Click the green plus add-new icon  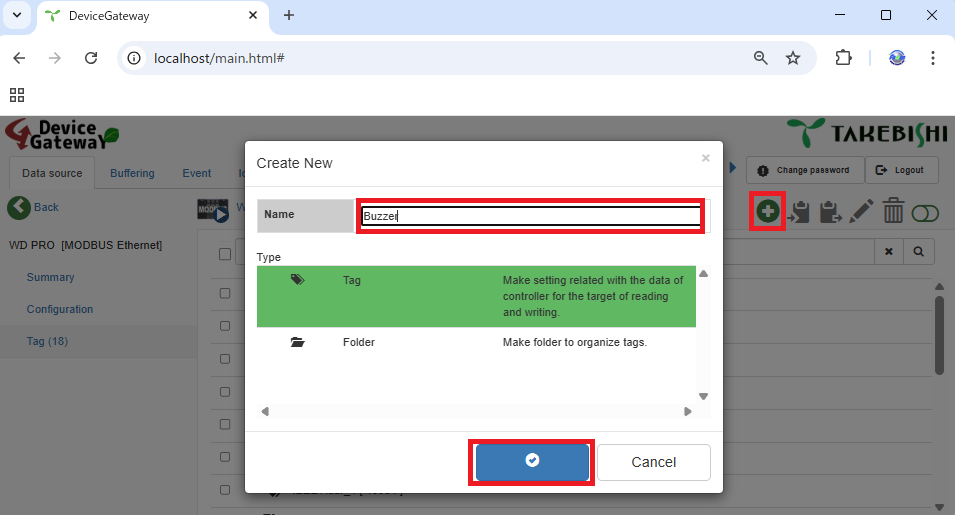click(767, 211)
